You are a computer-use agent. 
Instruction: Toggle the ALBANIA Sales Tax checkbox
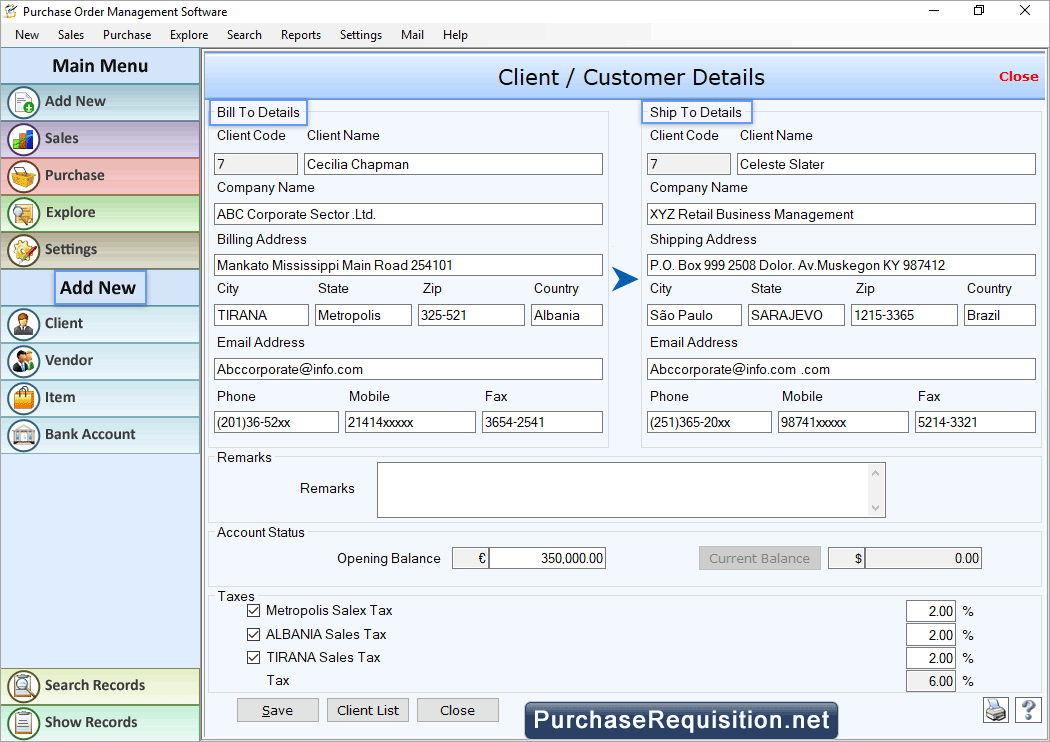pyautogui.click(x=253, y=634)
